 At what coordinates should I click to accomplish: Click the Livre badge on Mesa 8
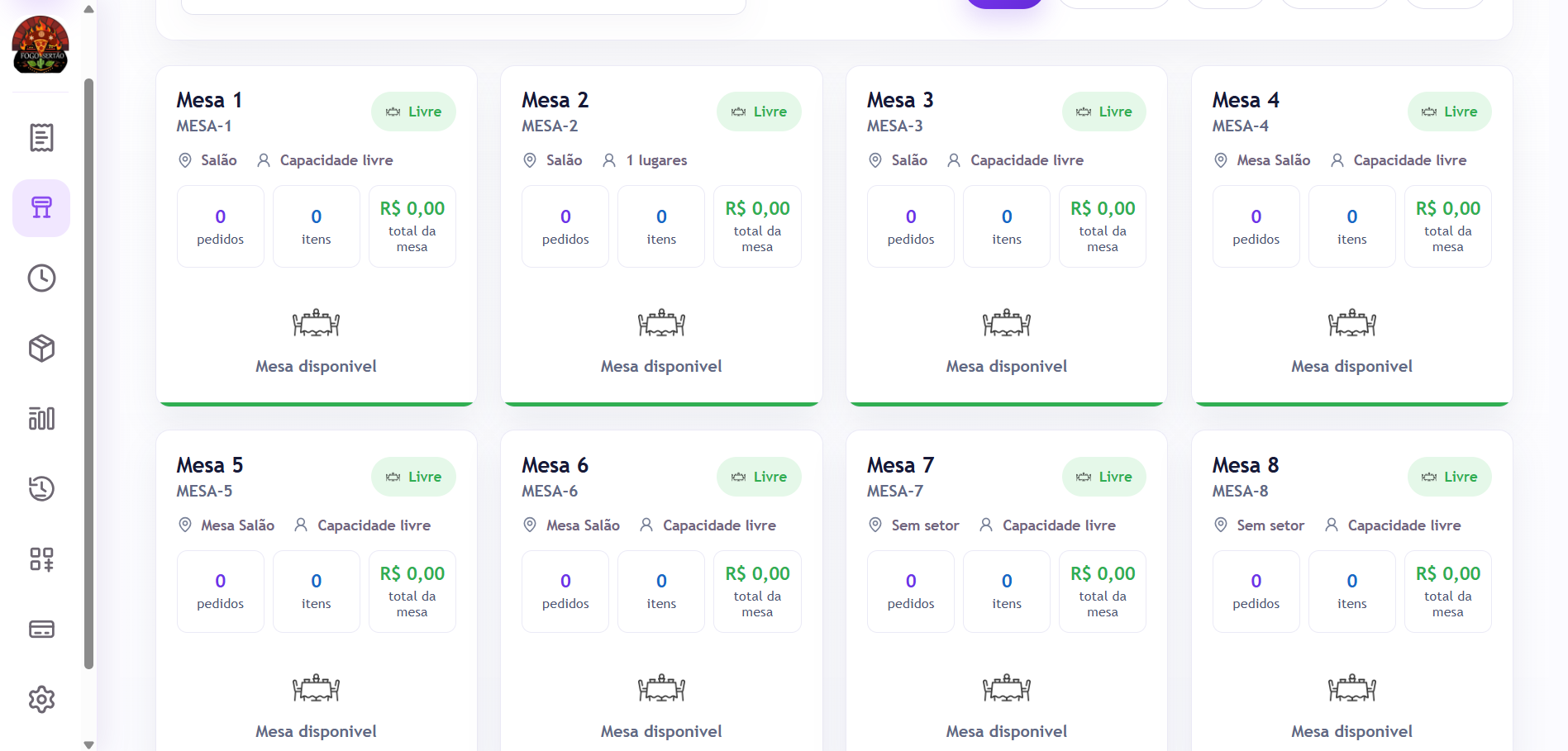[x=1449, y=477]
